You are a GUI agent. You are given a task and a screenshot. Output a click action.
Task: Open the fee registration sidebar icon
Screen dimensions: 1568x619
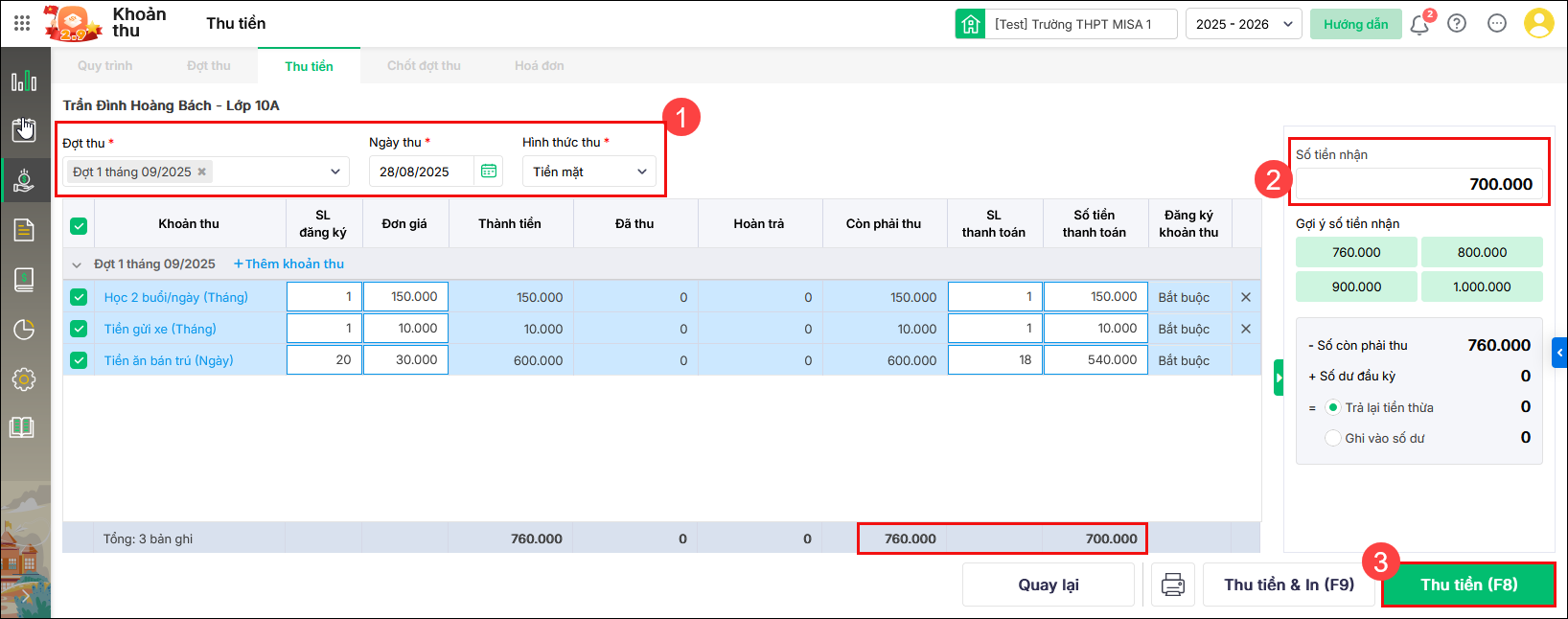[24, 129]
